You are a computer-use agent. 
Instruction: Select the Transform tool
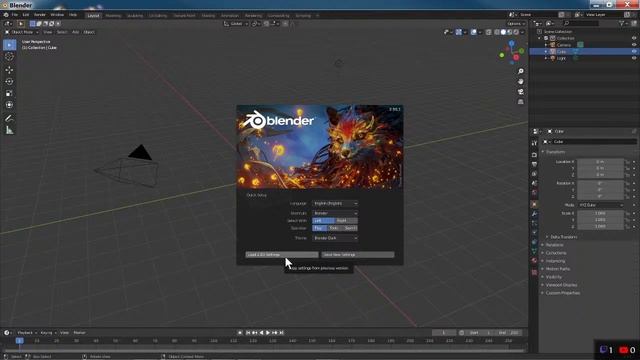pyautogui.click(x=9, y=105)
